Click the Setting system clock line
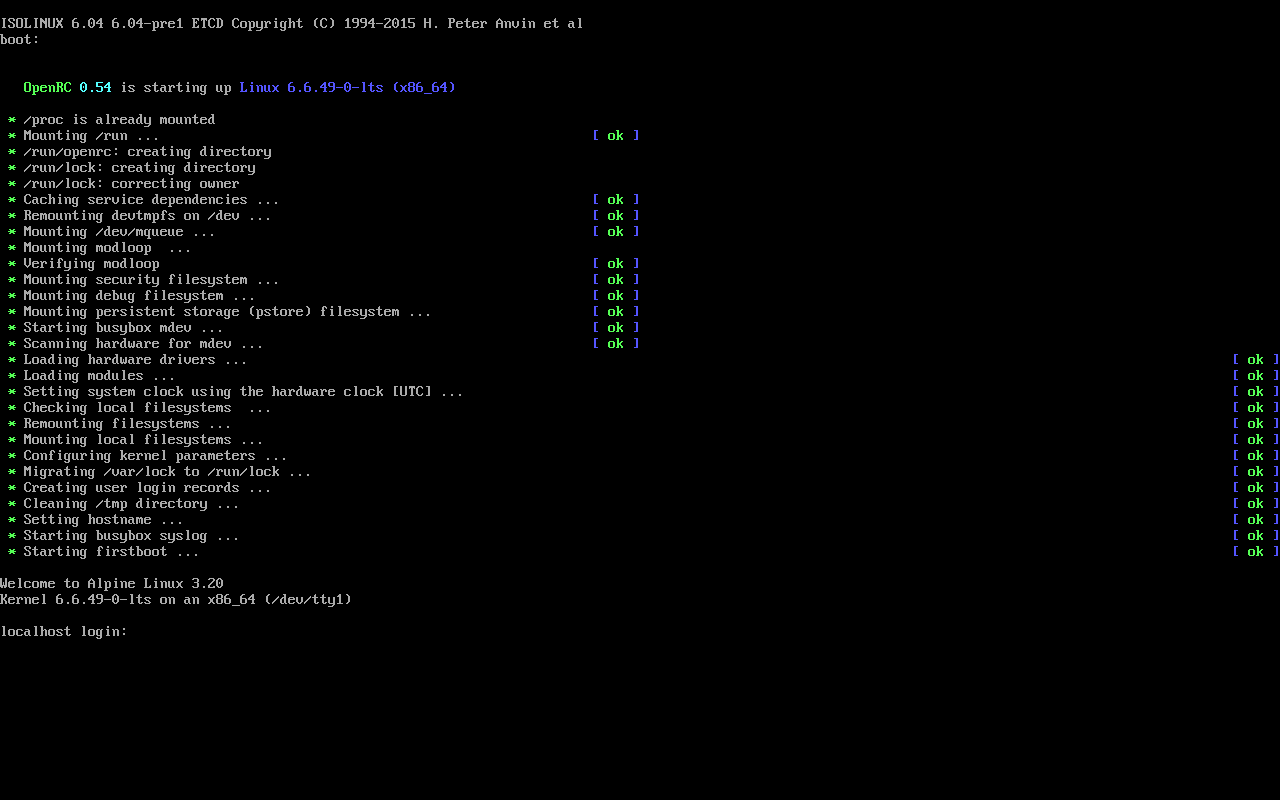The image size is (1280, 800). pos(243,392)
